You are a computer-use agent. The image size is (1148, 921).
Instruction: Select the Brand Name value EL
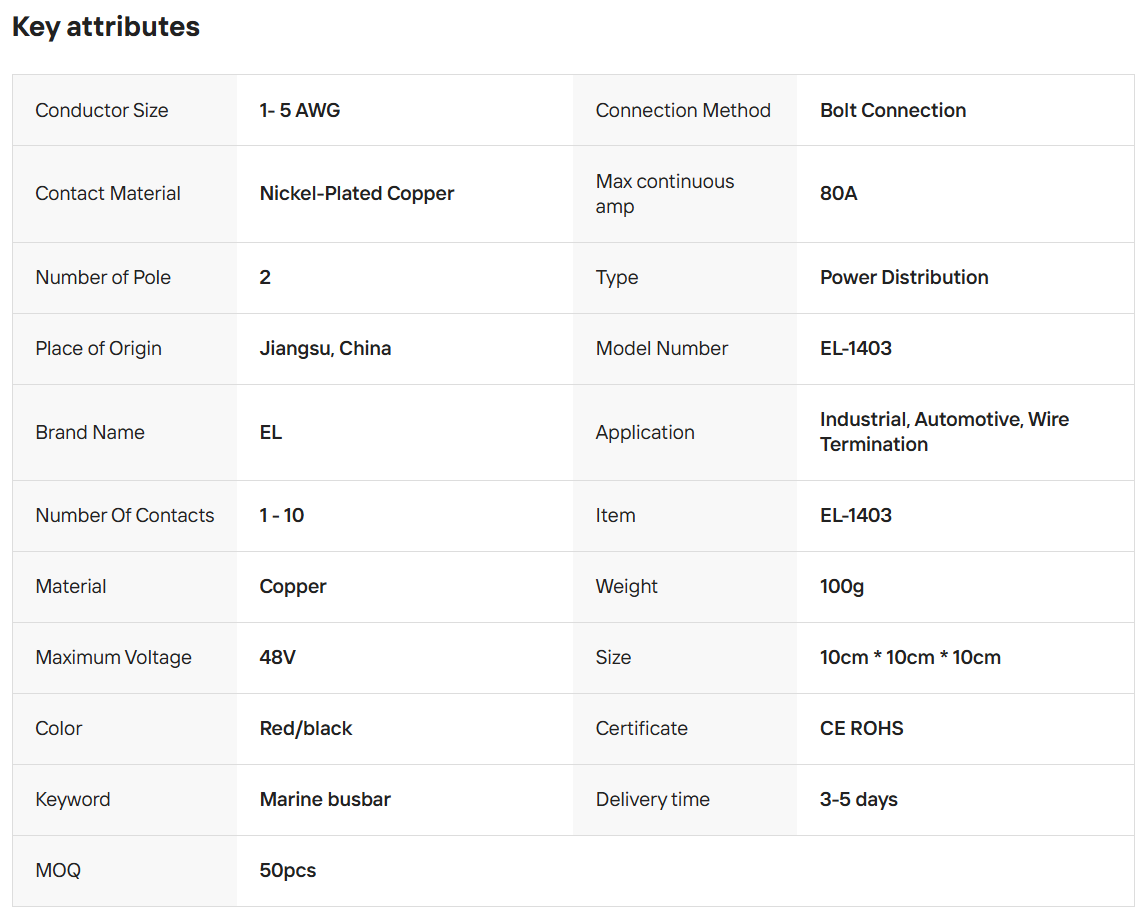[x=271, y=432]
